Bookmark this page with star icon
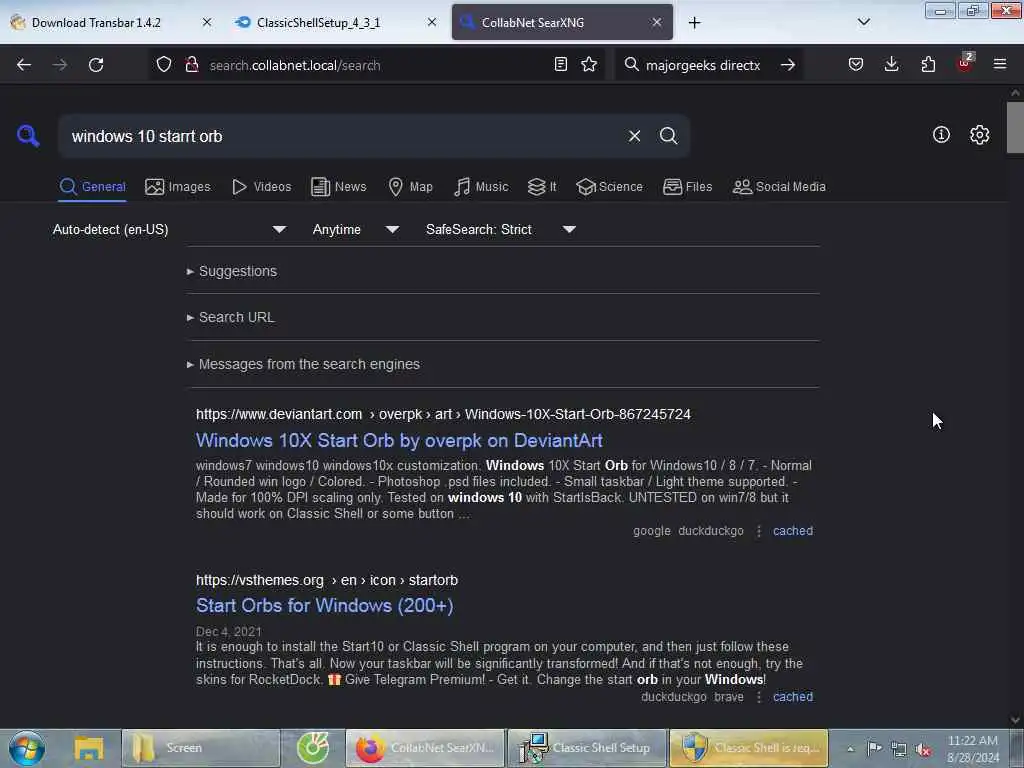The height and width of the screenshot is (768, 1024). click(589, 65)
